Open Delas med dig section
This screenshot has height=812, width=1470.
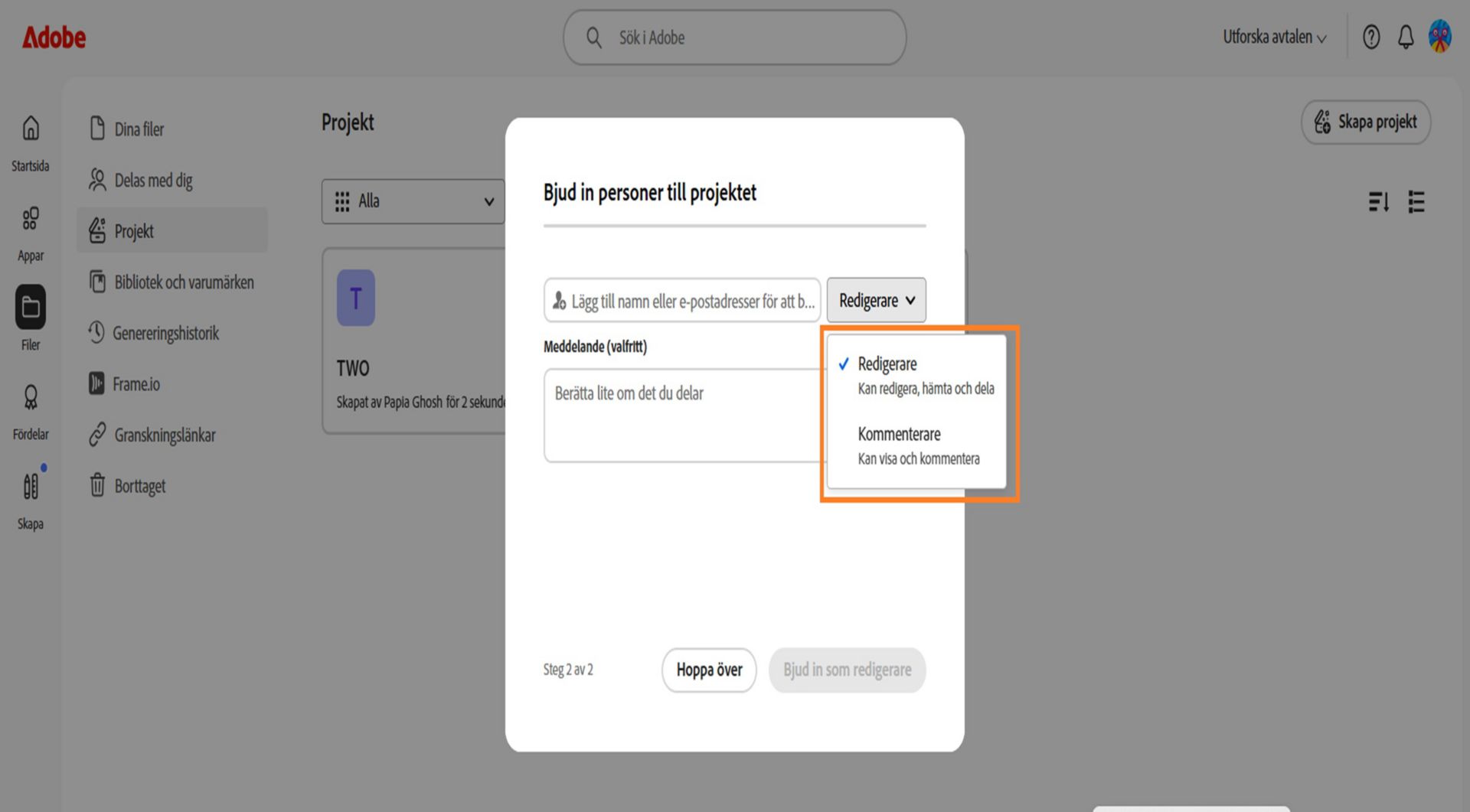(x=172, y=180)
